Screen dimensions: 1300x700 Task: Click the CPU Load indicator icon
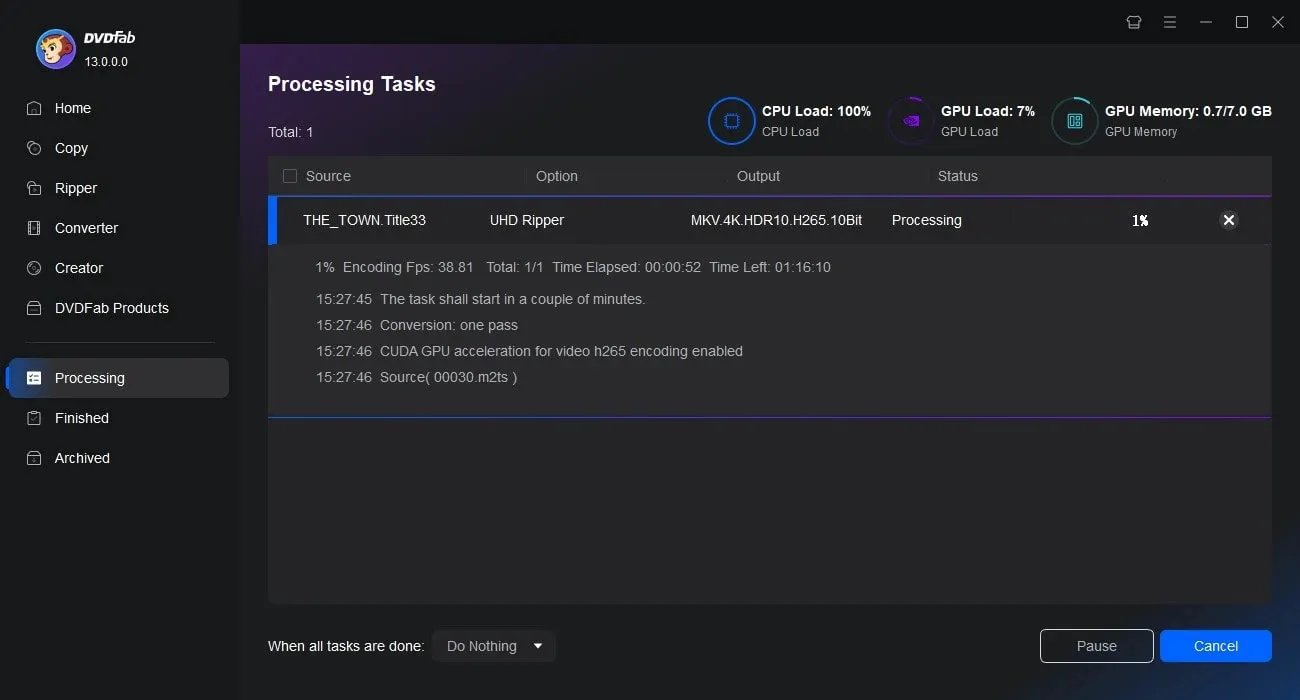point(731,120)
